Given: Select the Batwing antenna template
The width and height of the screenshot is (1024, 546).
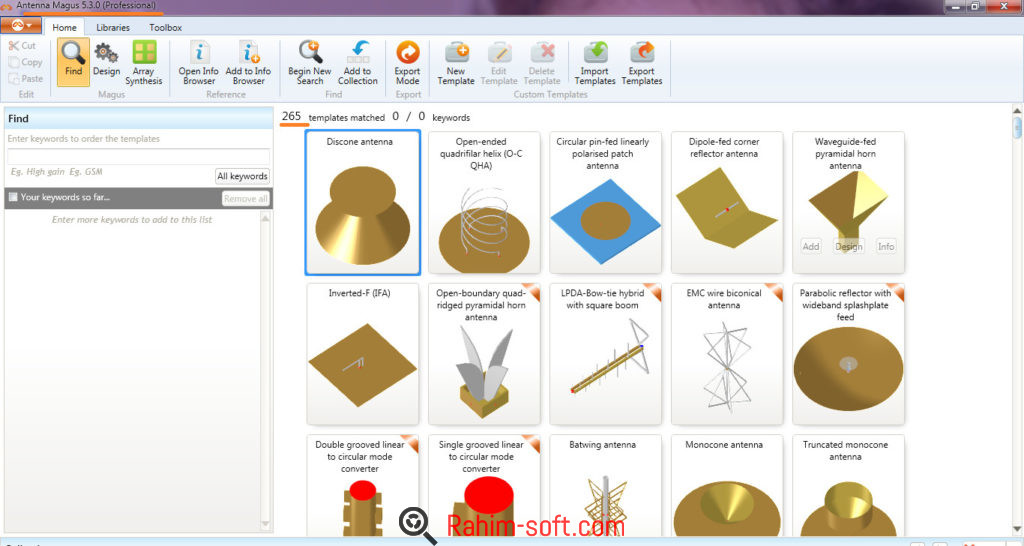Looking at the screenshot, I should point(605,485).
